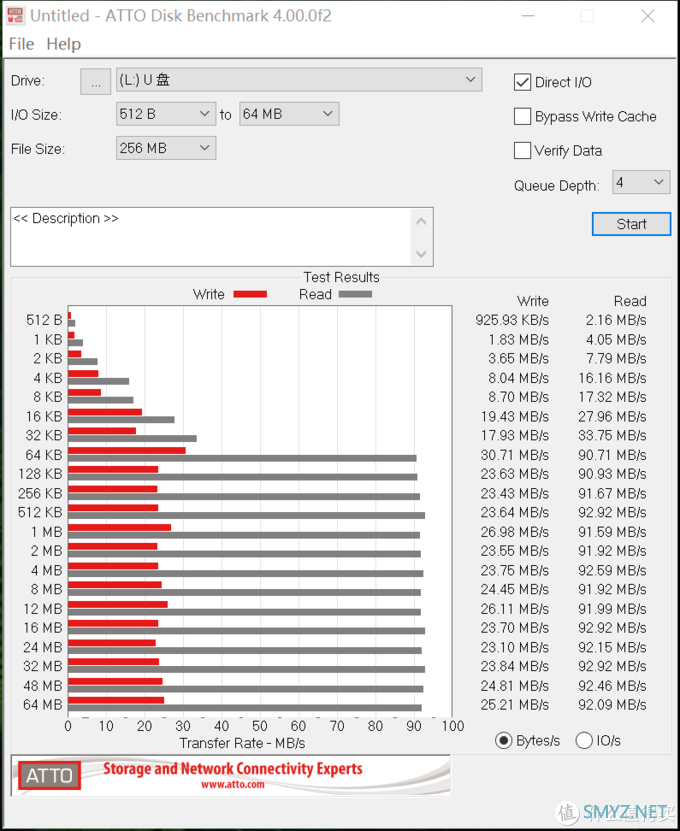Click the ATTO logo in the banner
Viewport: 680px width, 831px height.
49,776
